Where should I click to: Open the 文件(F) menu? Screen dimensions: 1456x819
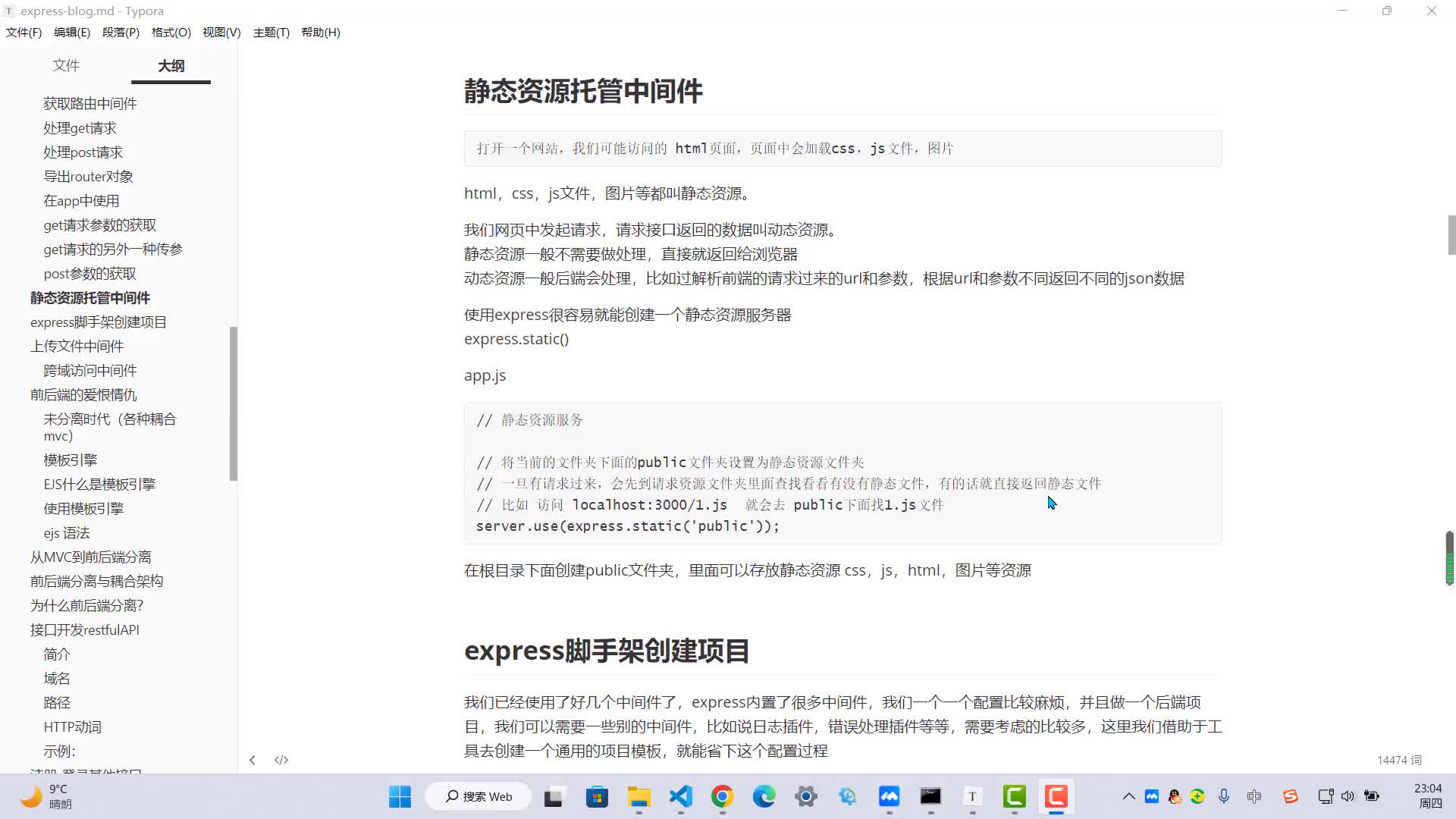tap(24, 32)
